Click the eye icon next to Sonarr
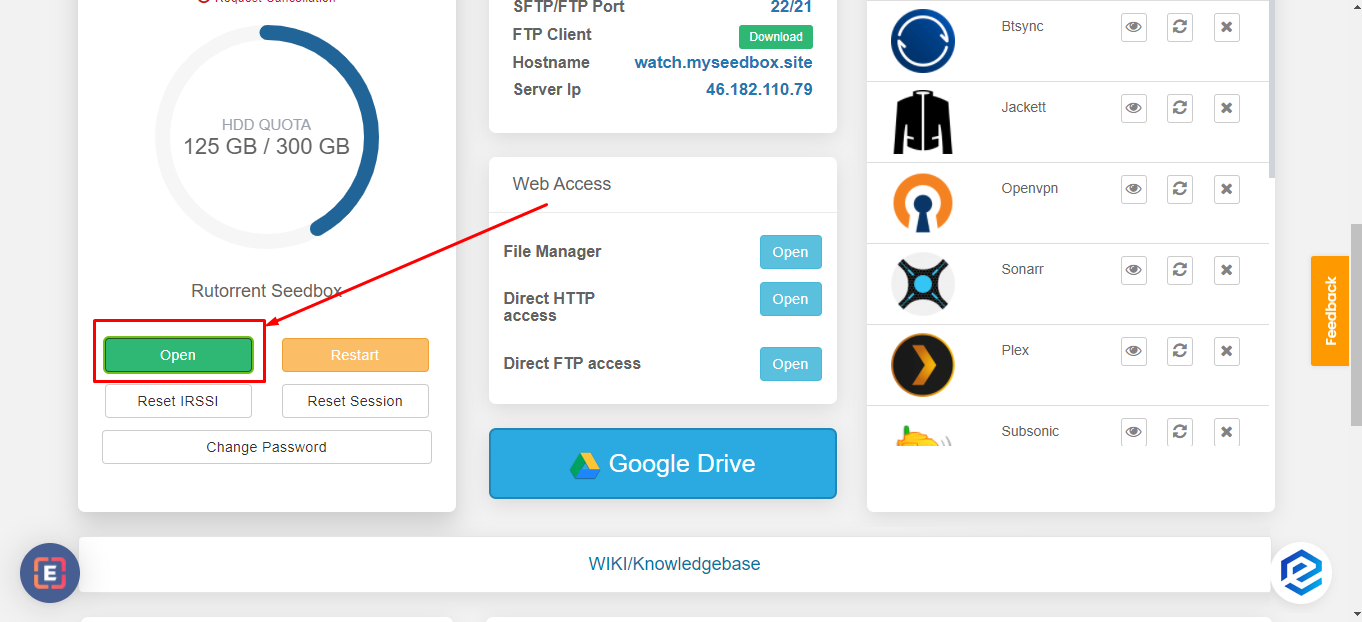The width and height of the screenshot is (1362, 622). [x=1133, y=269]
